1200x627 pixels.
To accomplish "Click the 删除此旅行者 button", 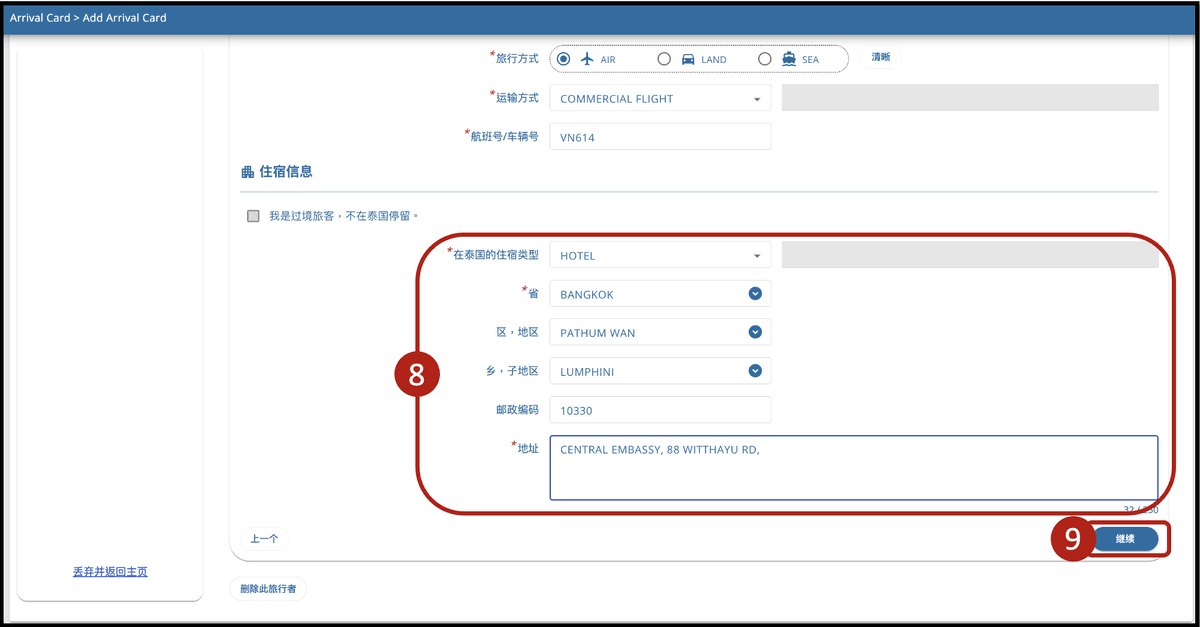I will coord(268,589).
